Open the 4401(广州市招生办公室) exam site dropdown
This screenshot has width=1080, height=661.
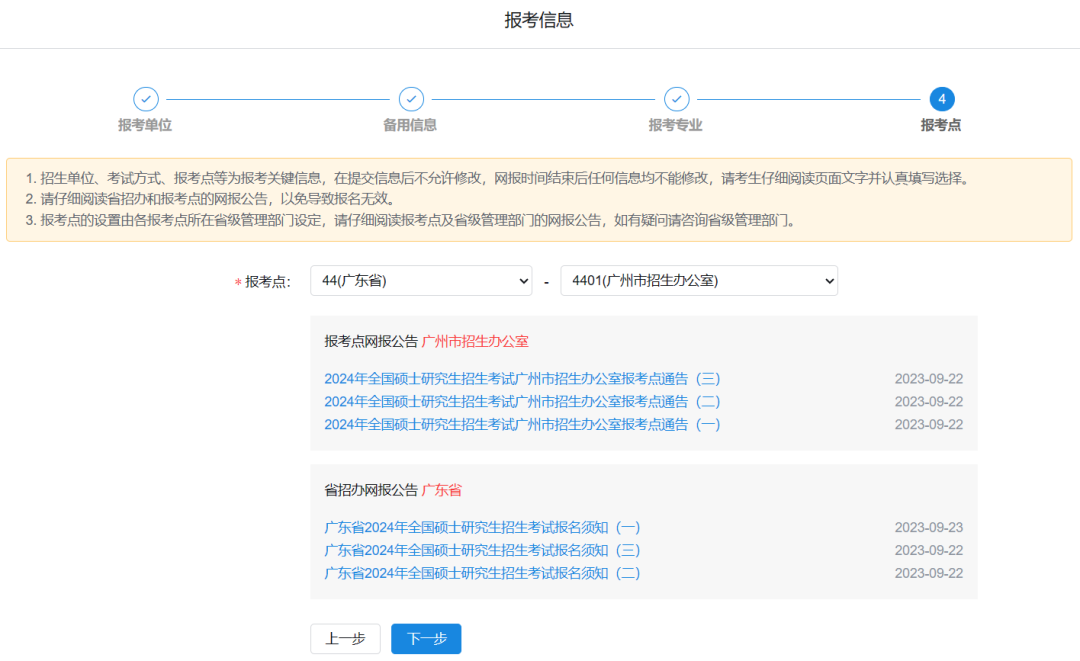(698, 281)
